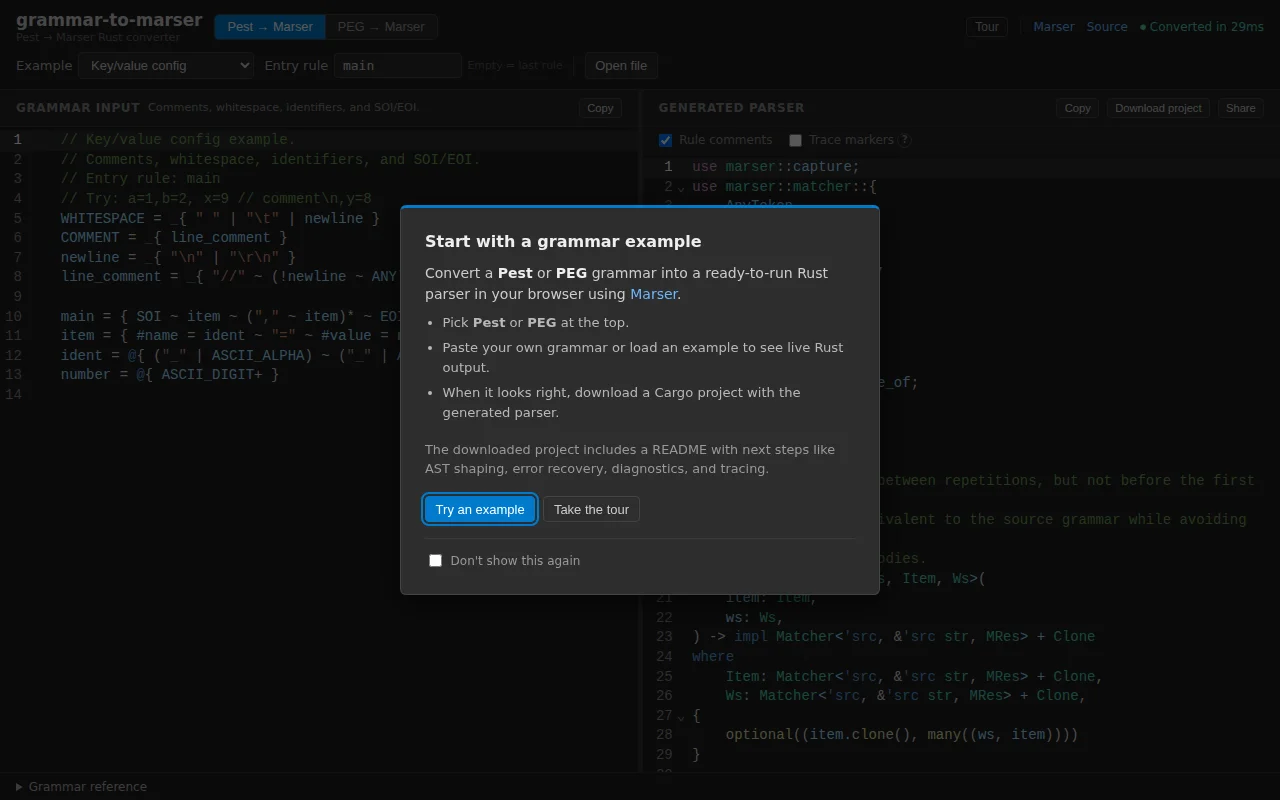This screenshot has width=1280, height=800.
Task: Click the Try an example button
Action: (480, 509)
